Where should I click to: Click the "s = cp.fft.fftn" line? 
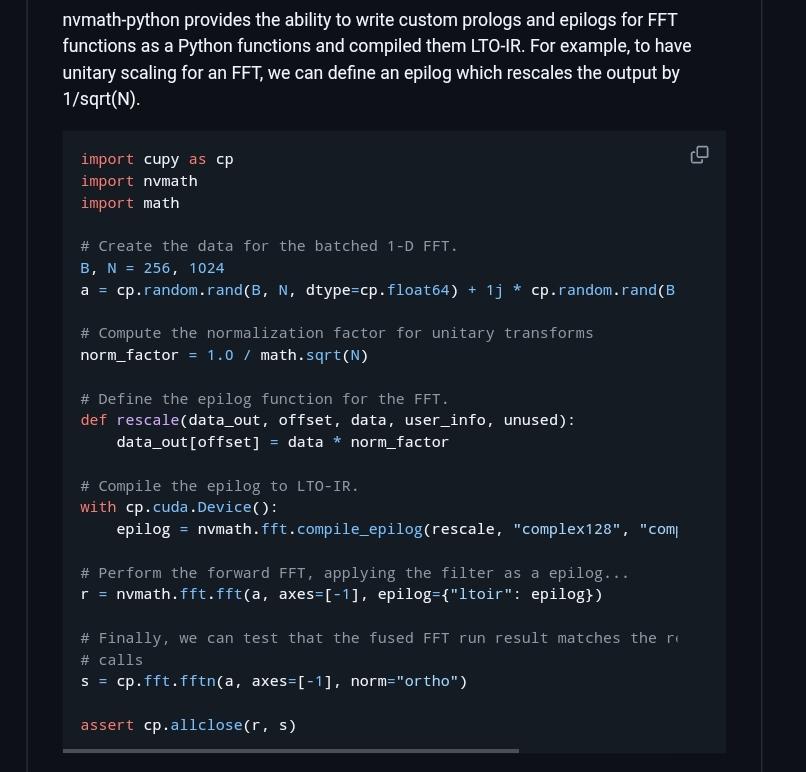pos(273,681)
